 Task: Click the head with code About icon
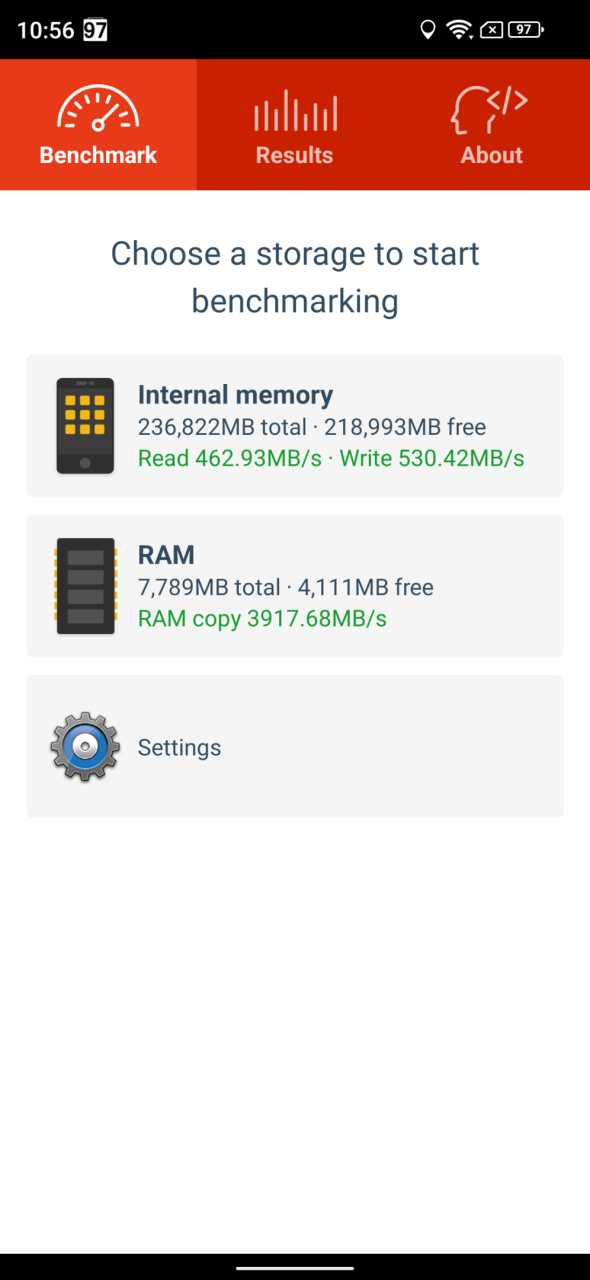coord(490,109)
